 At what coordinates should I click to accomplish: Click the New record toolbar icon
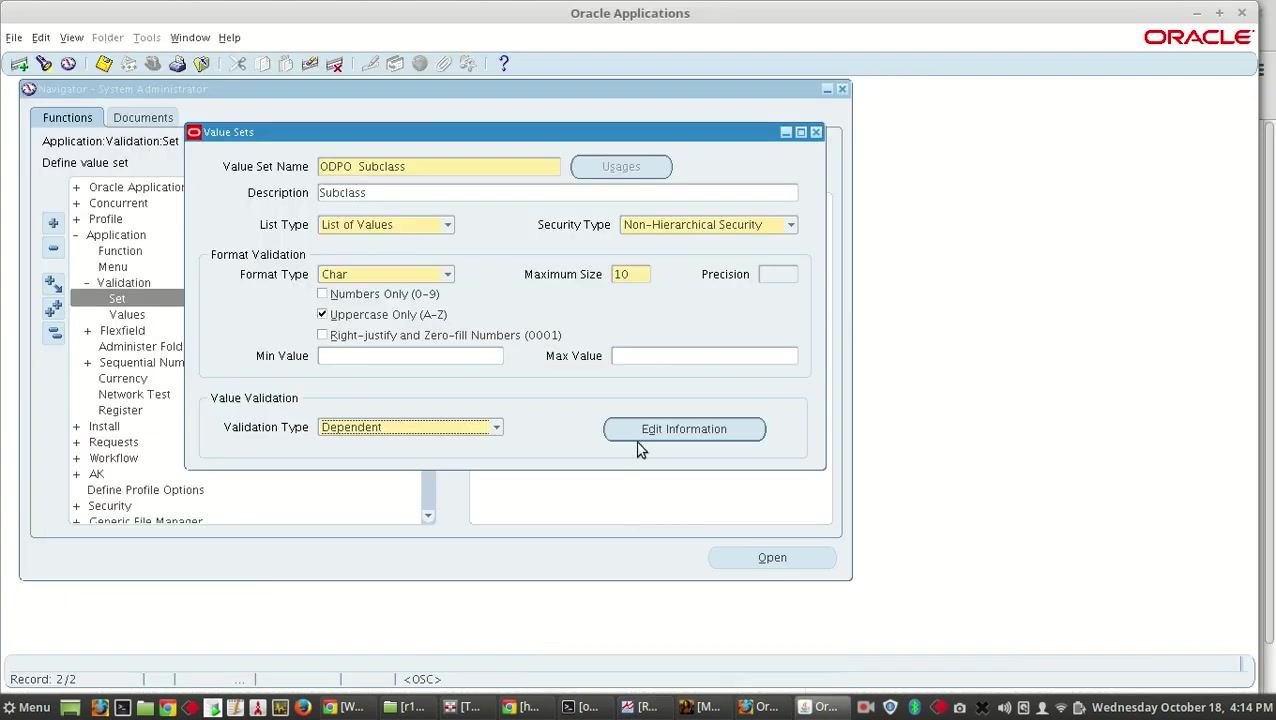(19, 64)
